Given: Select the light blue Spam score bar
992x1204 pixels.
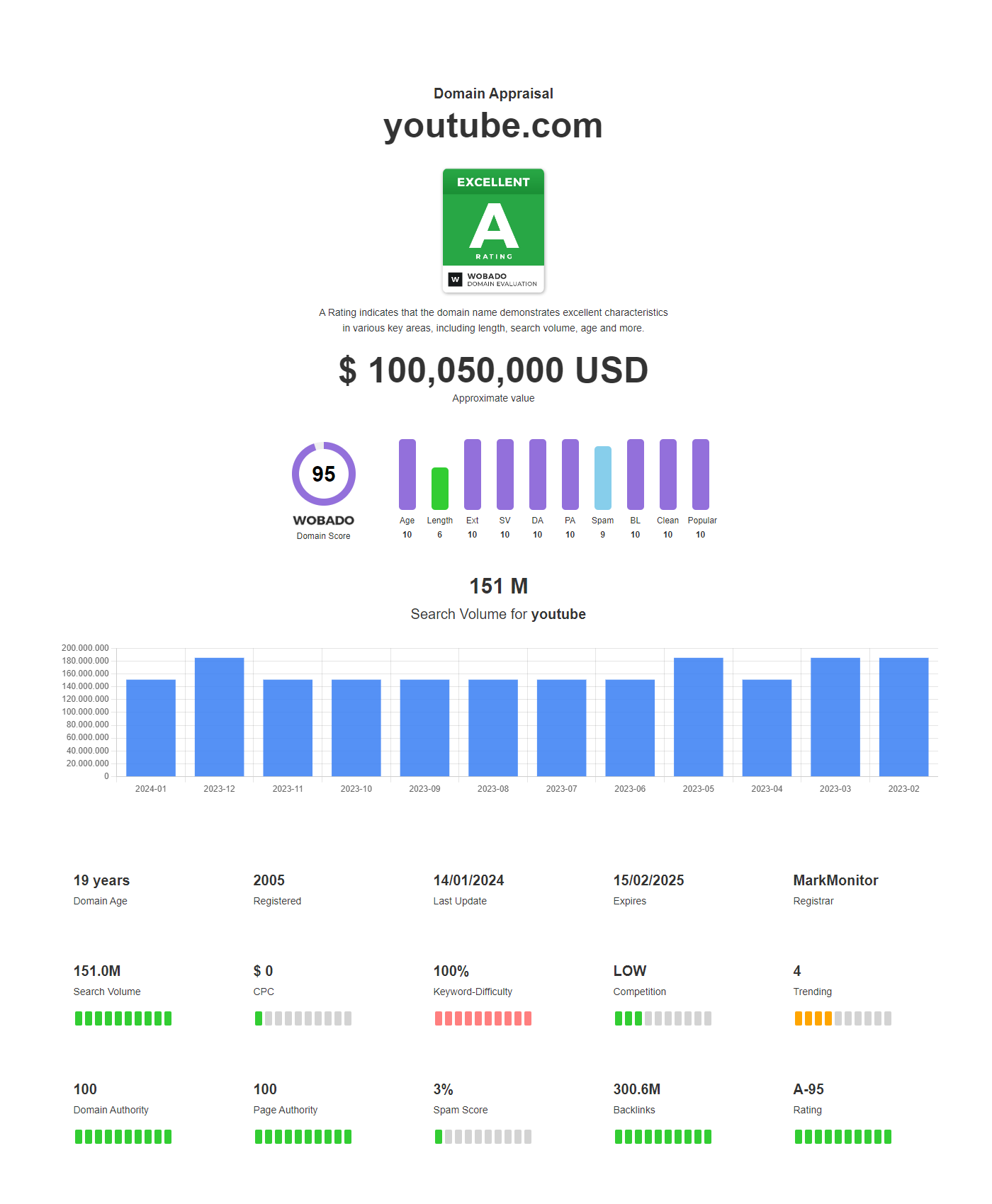Looking at the screenshot, I should 603,478.
